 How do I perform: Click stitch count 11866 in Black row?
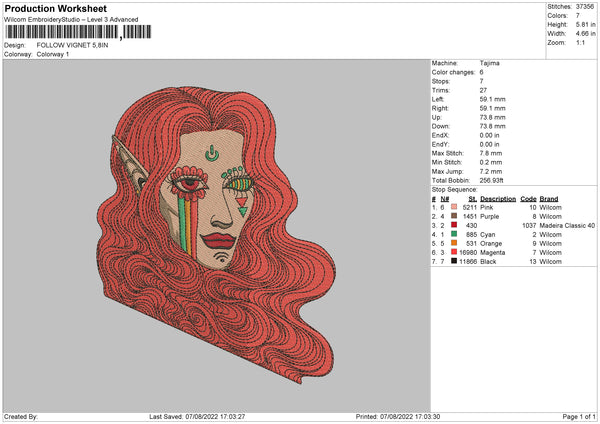pos(468,262)
